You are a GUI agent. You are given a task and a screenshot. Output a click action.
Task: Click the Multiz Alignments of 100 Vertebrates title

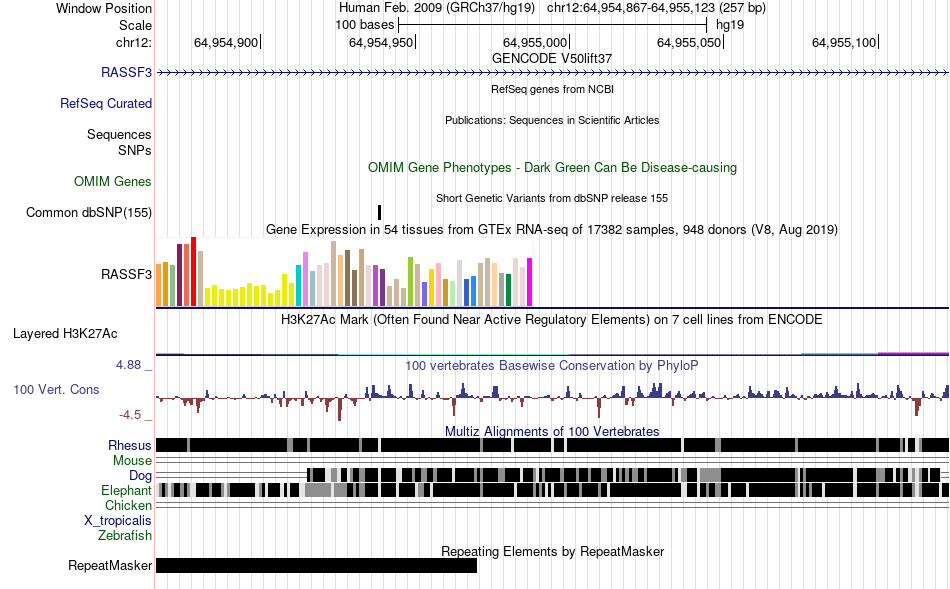[552, 431]
